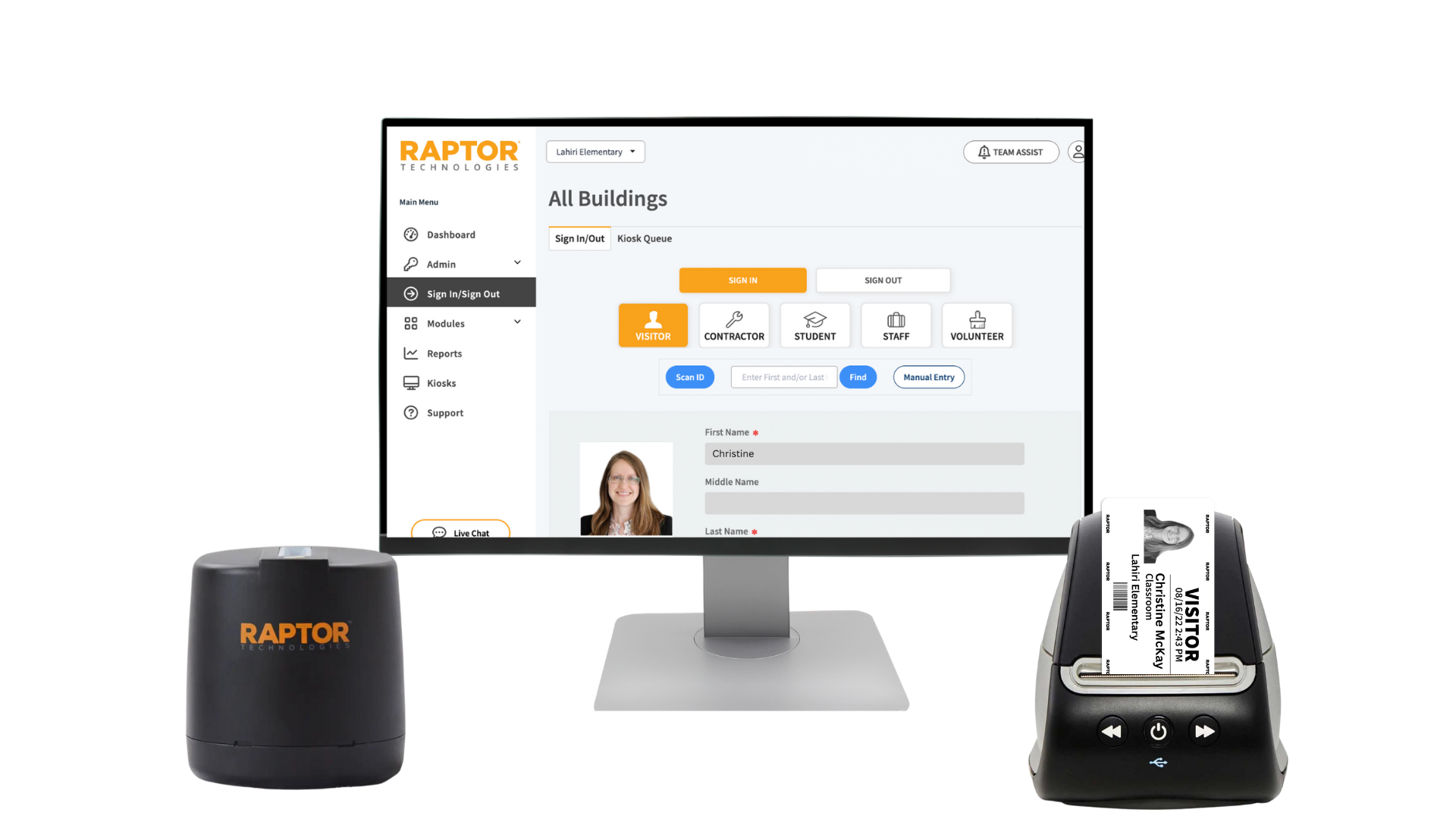Open the Lahiri Elementary building dropdown
The height and width of the screenshot is (819, 1456).
pos(594,151)
